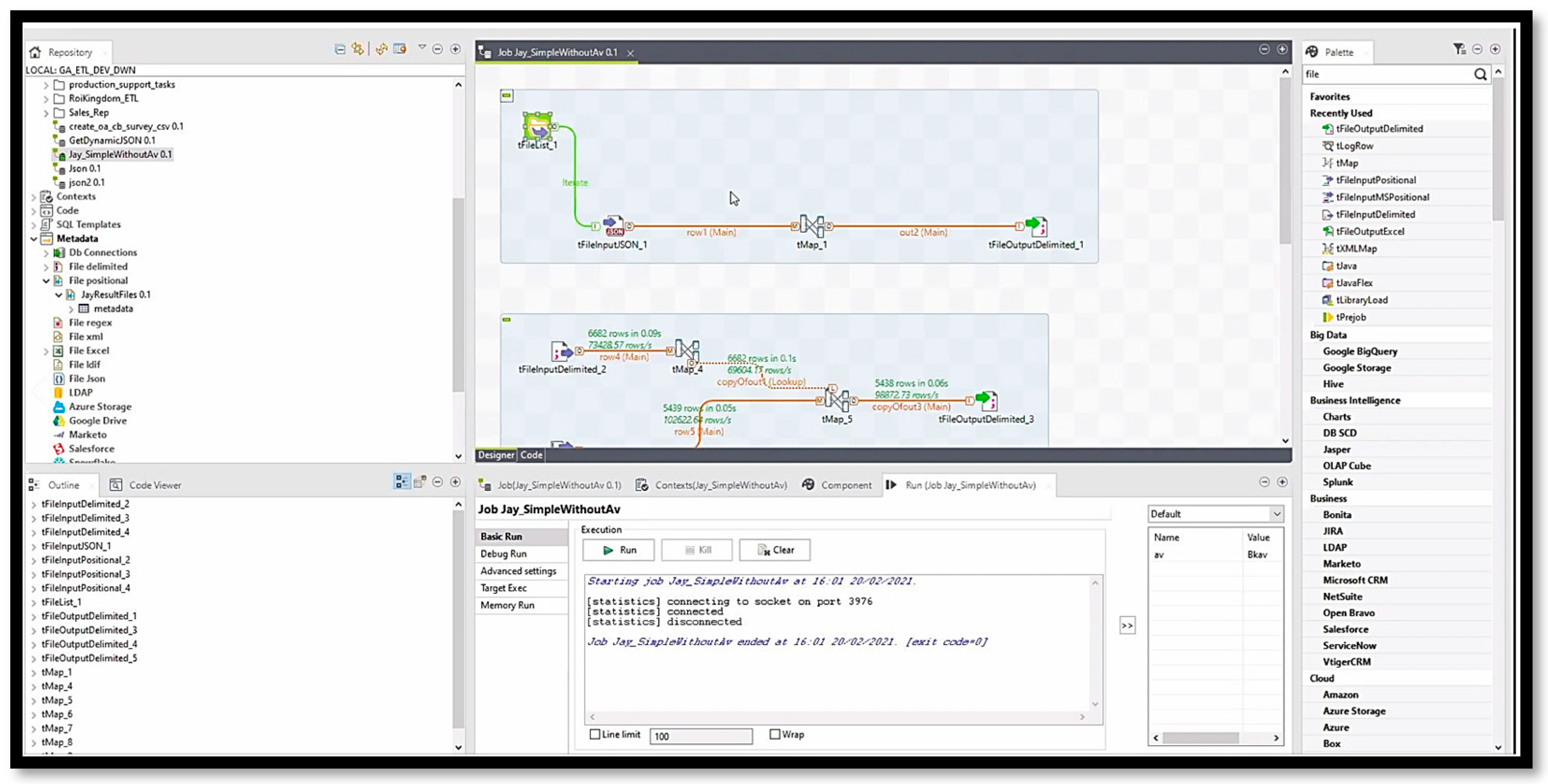
Task: Click the Palette search magnifier icon
Action: tap(1480, 74)
